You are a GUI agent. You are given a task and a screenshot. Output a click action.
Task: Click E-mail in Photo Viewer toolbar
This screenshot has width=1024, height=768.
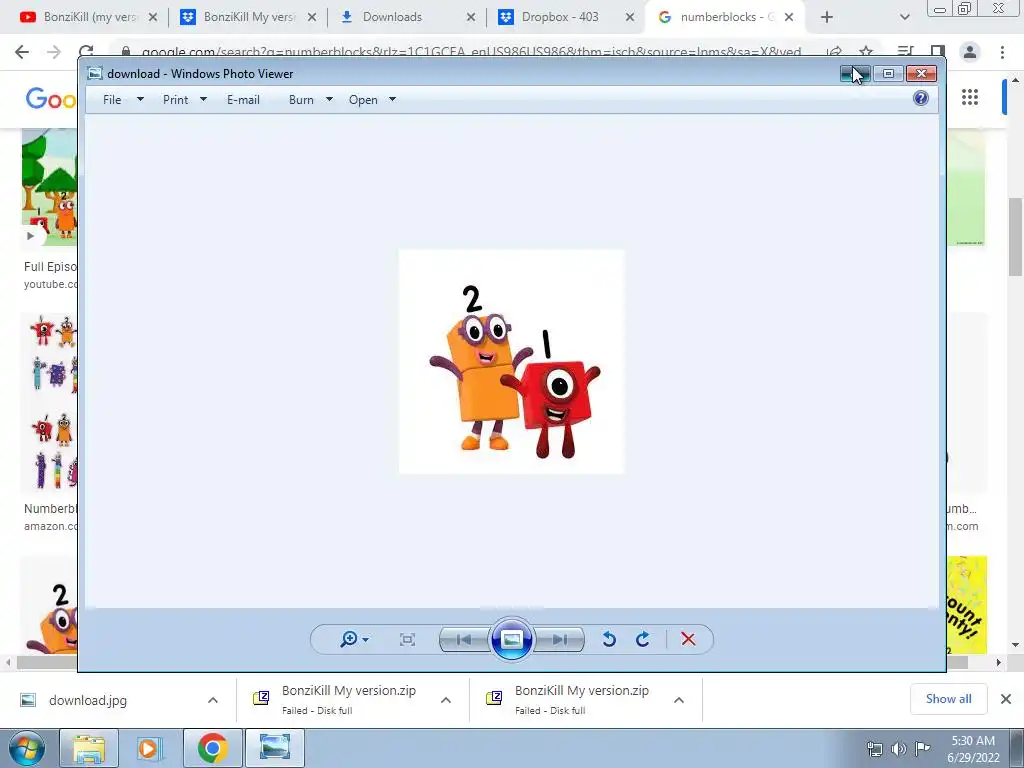[243, 100]
